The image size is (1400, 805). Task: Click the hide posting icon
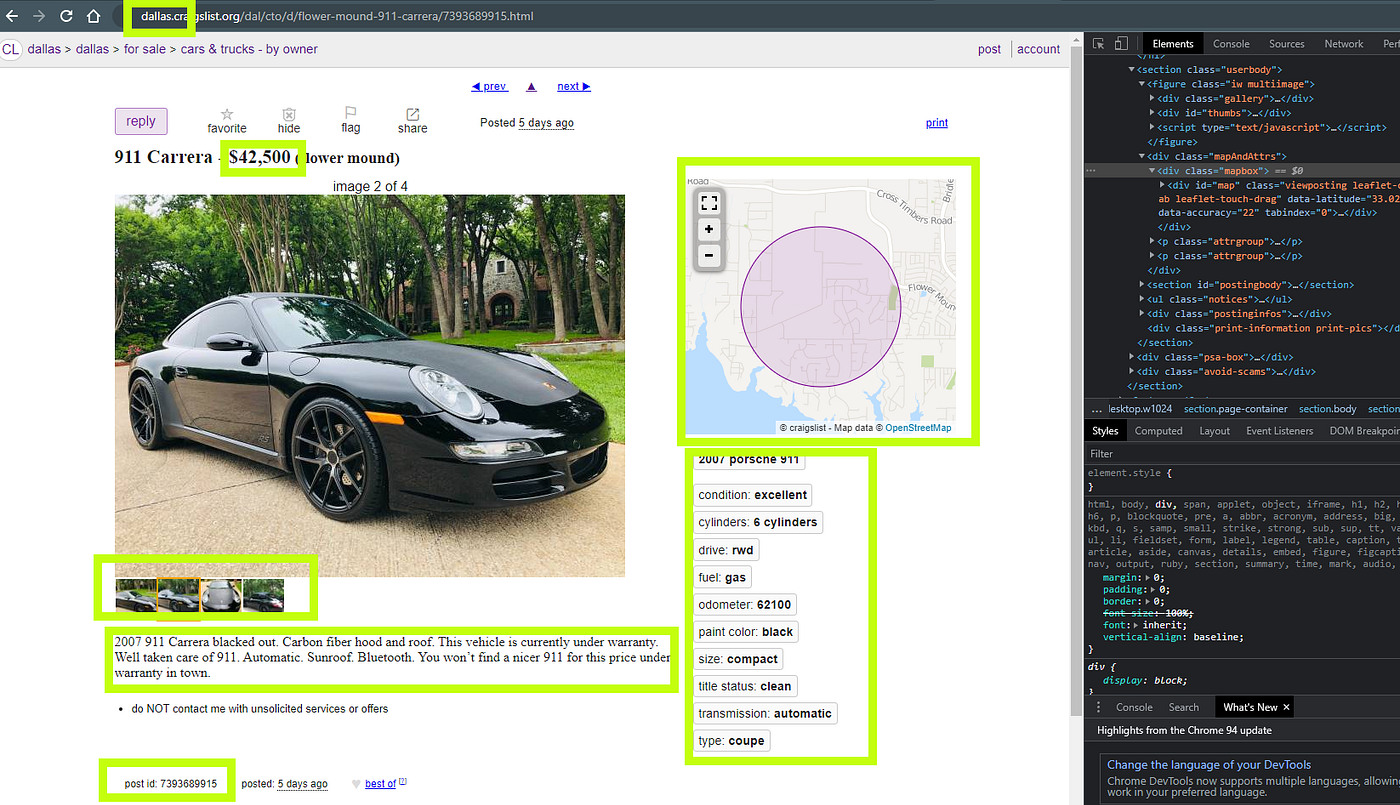[x=289, y=114]
